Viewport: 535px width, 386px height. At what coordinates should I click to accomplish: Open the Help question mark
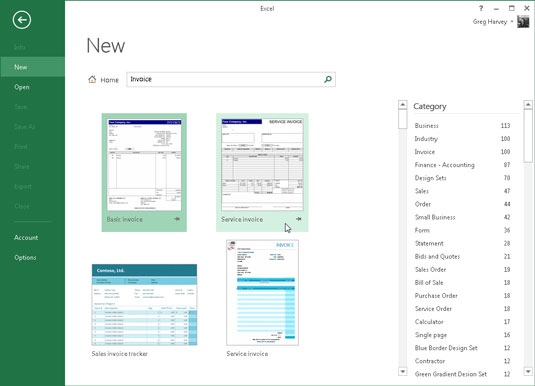click(481, 8)
